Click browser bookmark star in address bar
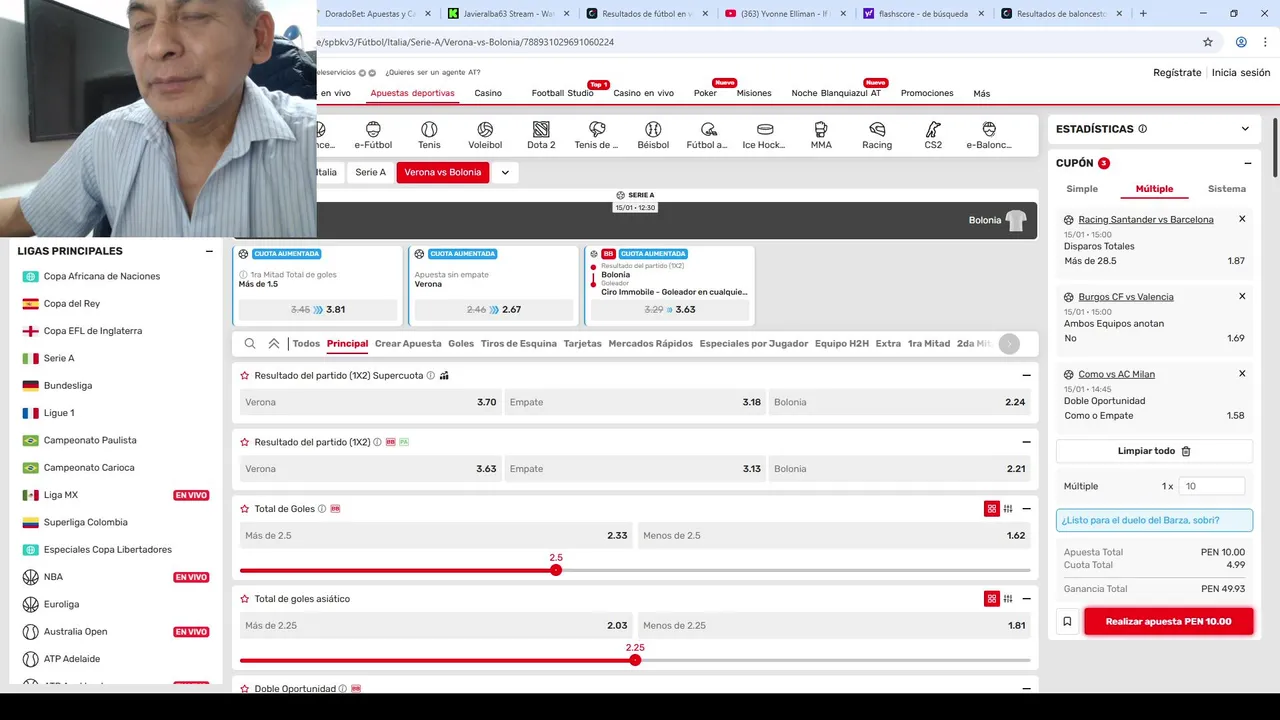Screen dimensions: 1280x720 [1208, 42]
